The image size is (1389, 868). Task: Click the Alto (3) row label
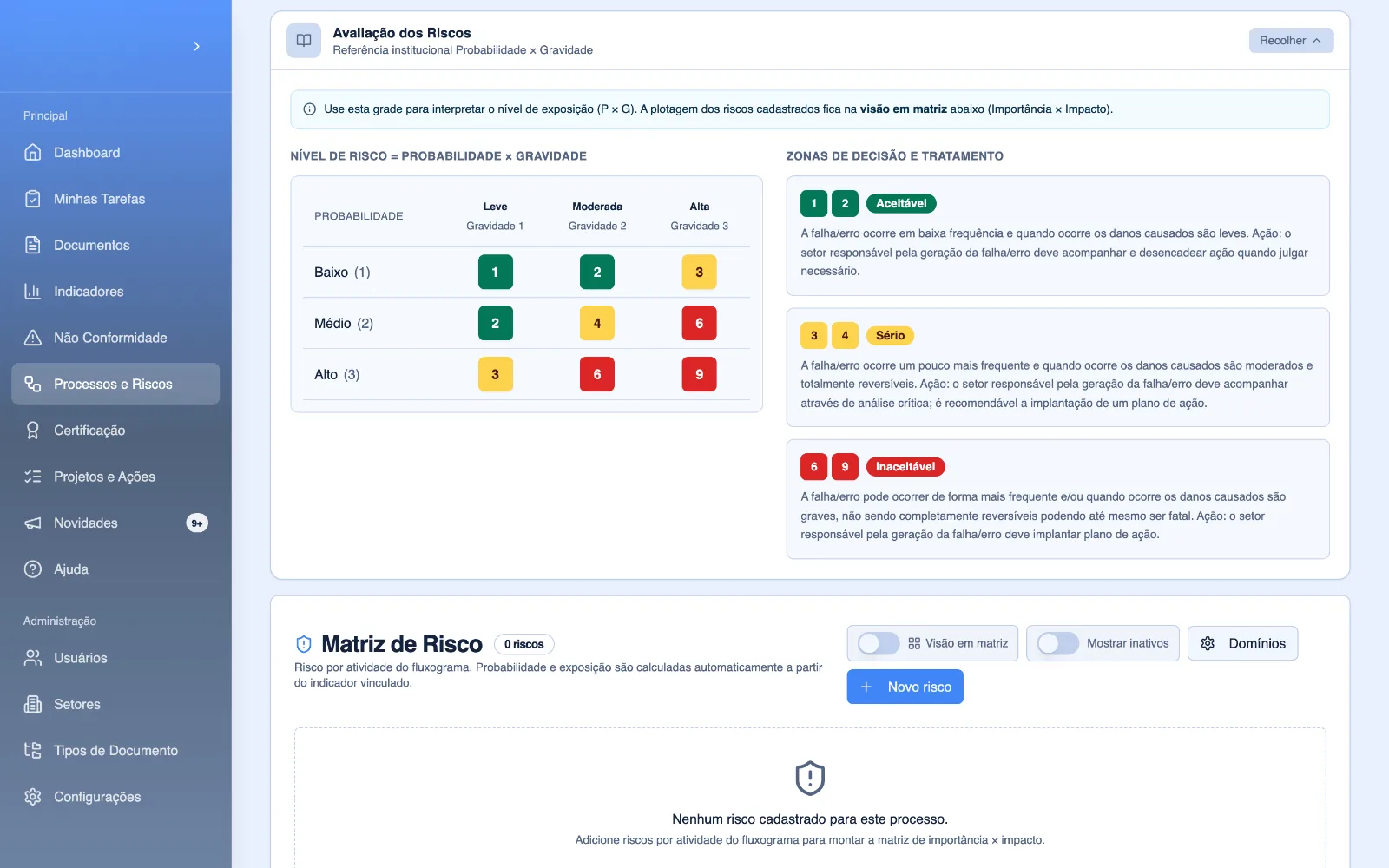click(x=337, y=375)
